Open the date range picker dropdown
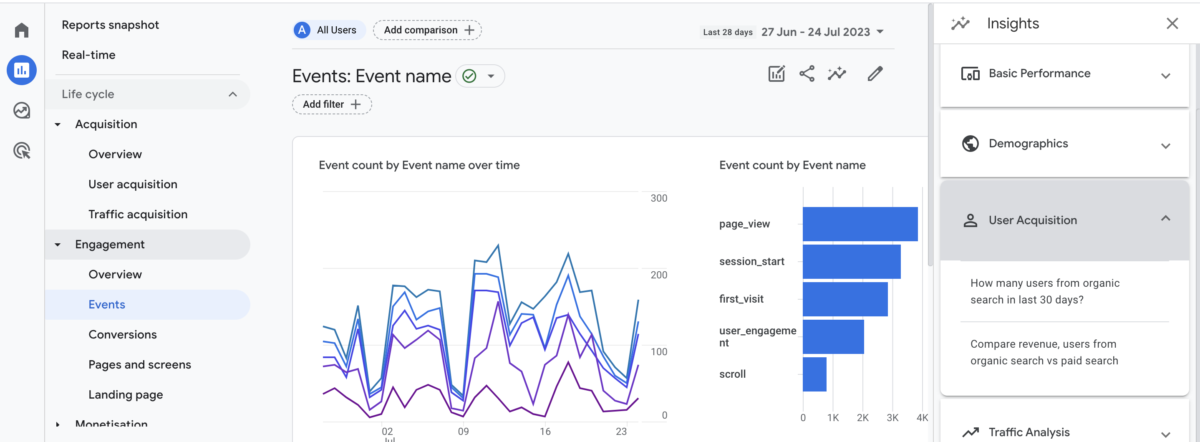The image size is (1200, 442). [794, 31]
